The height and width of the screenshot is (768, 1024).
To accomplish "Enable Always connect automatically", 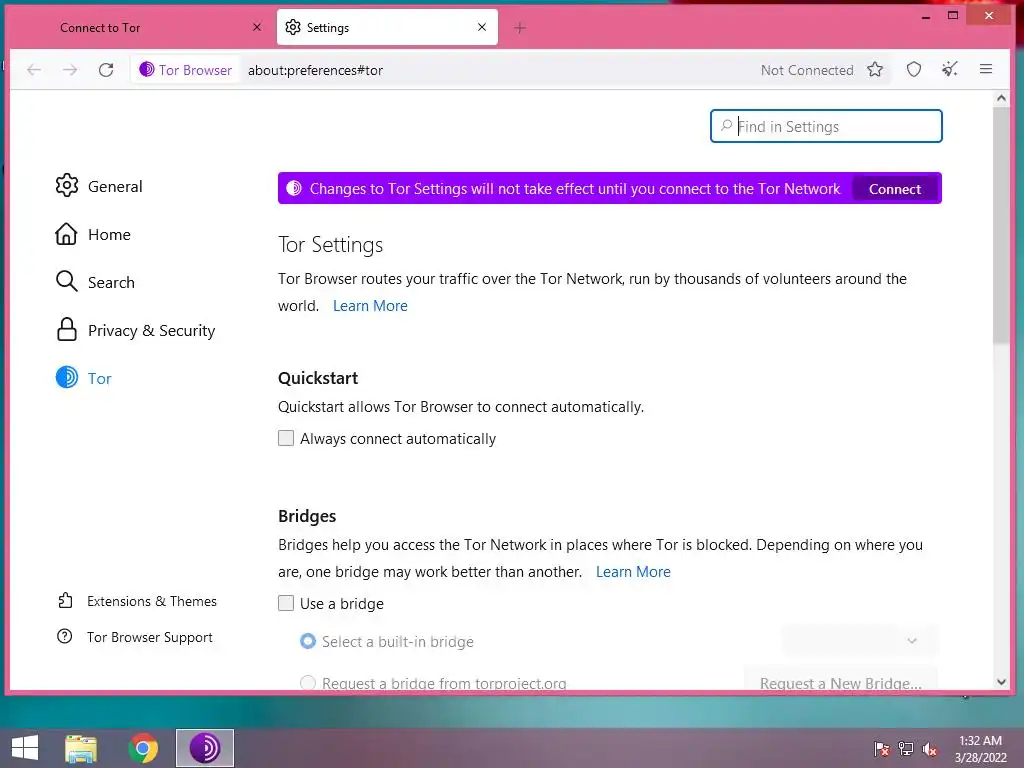I will pos(286,438).
